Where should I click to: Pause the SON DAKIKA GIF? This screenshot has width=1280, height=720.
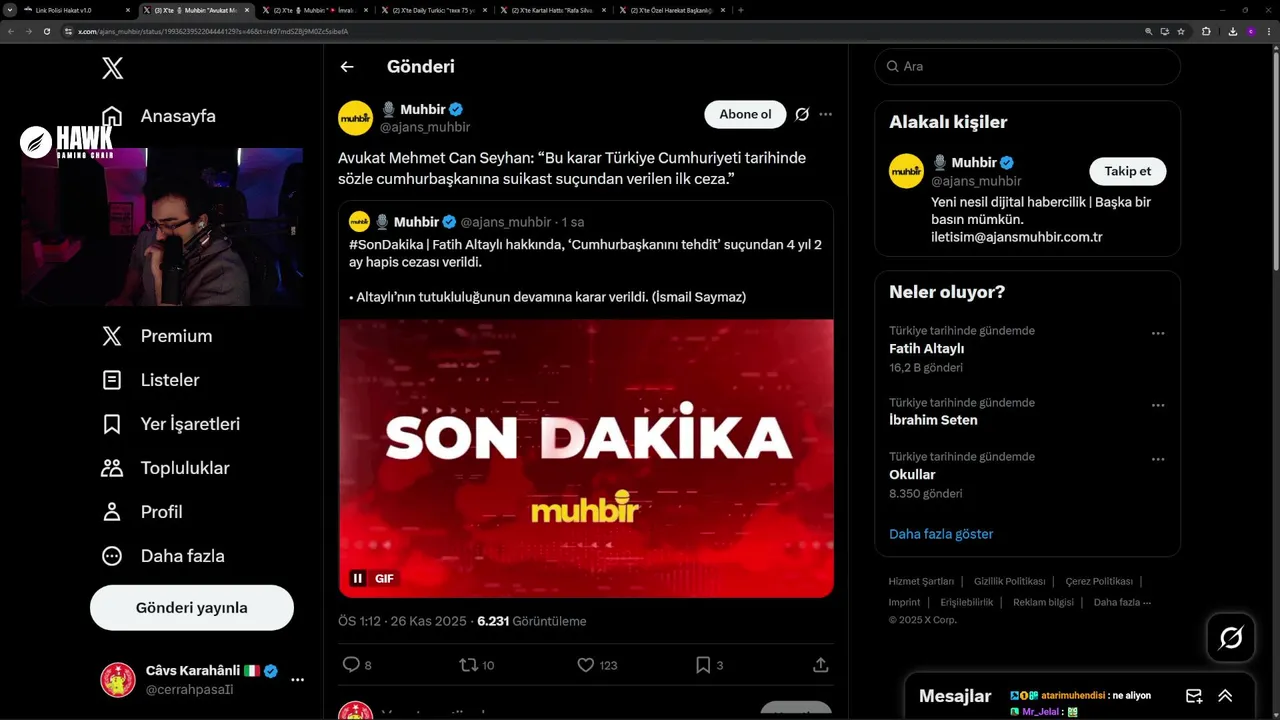(358, 578)
